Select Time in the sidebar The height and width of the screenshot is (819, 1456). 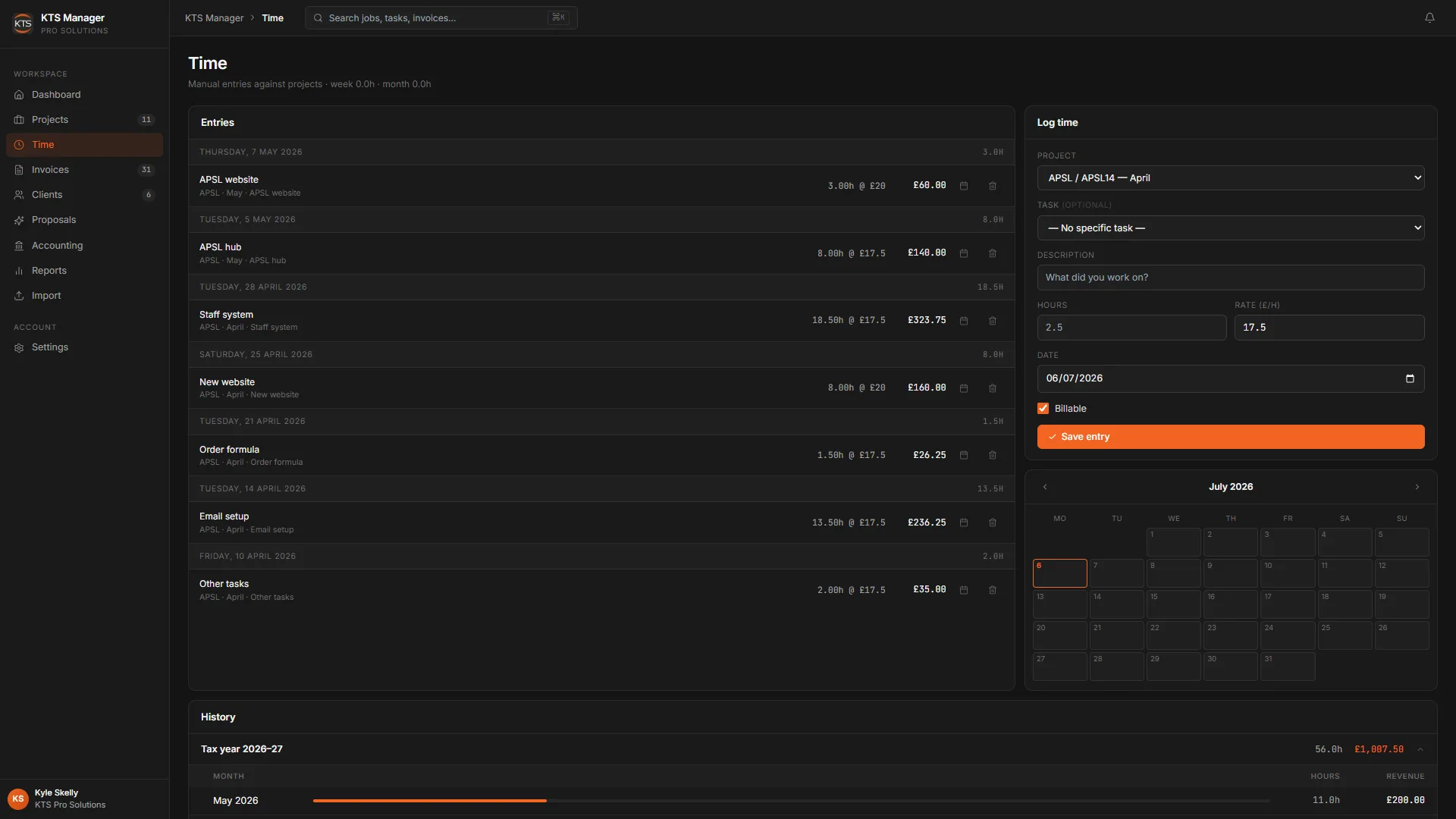pyautogui.click(x=84, y=145)
